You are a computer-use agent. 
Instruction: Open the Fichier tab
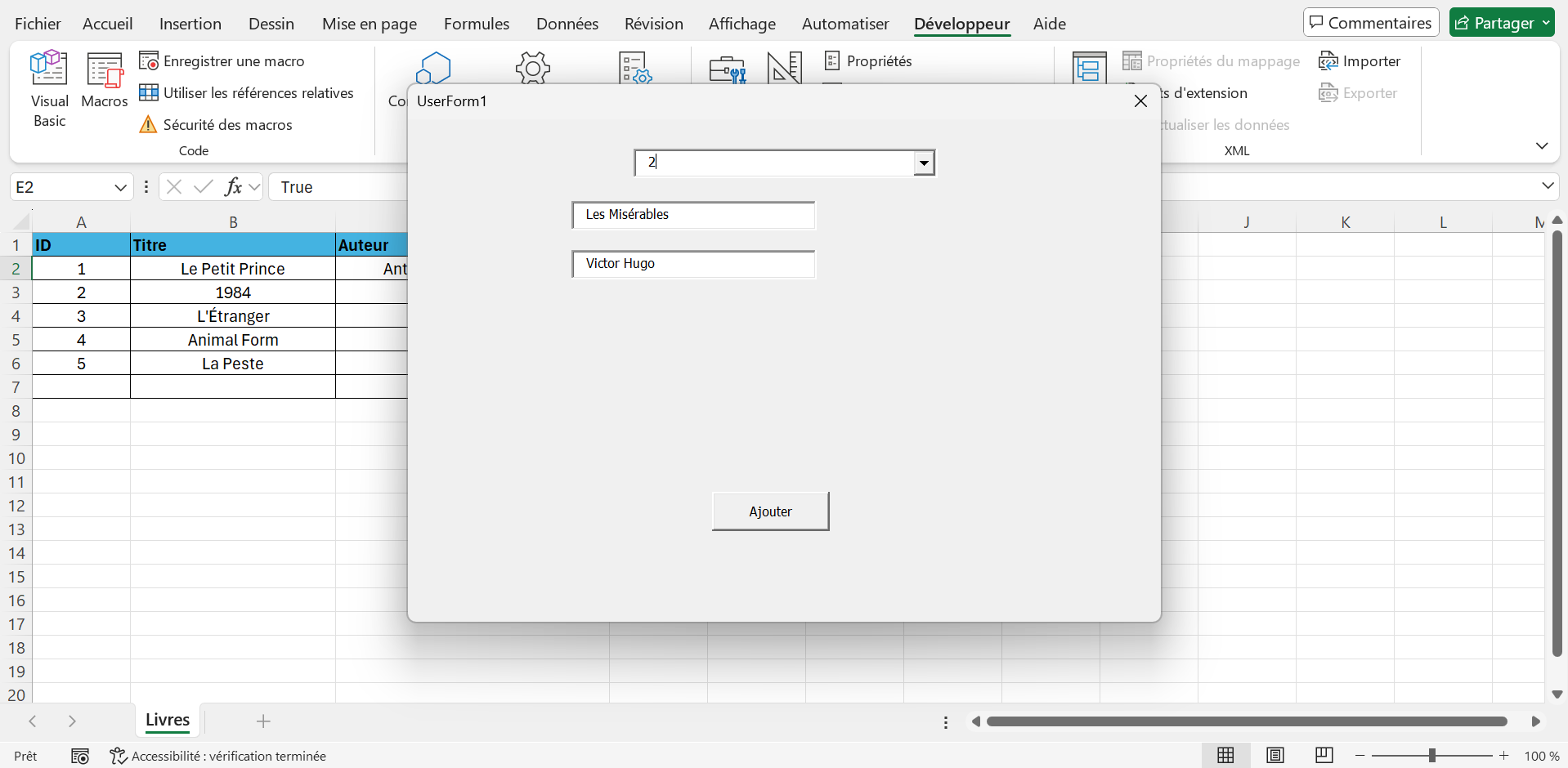tap(38, 24)
